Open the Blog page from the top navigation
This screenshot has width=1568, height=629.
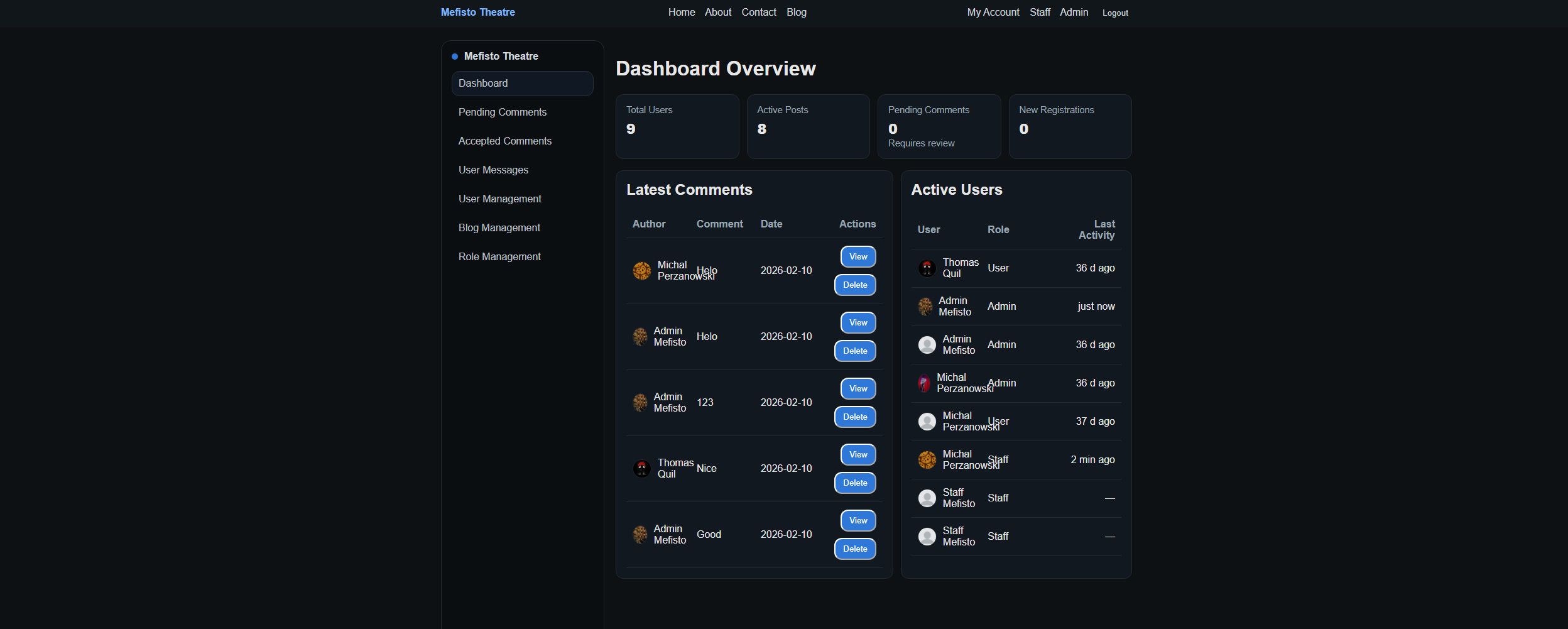[x=795, y=12]
